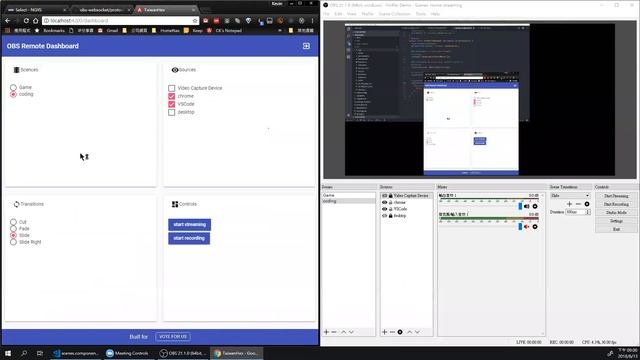The width and height of the screenshot is (640, 360).
Task: Move scene up with arrow icon
Action: (x=344, y=332)
